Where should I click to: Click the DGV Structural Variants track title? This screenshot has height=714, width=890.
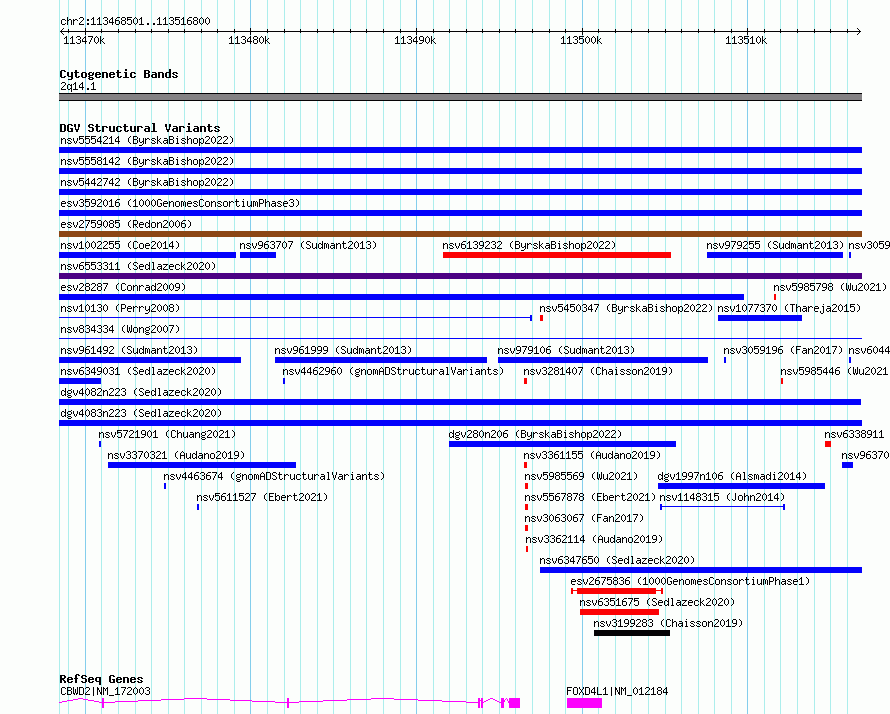(140, 128)
